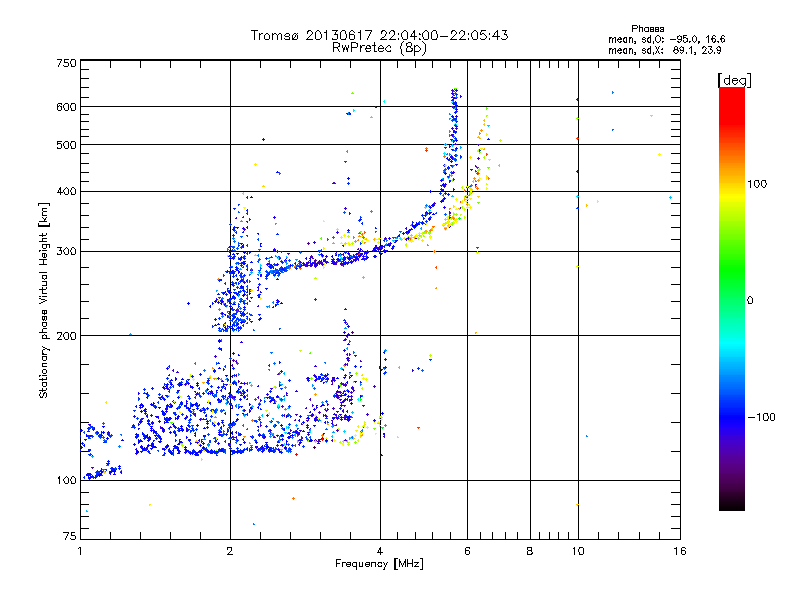
Task: Click the 'mean, sd,X: 89.1, 23.9' readout
Action: pos(664,50)
